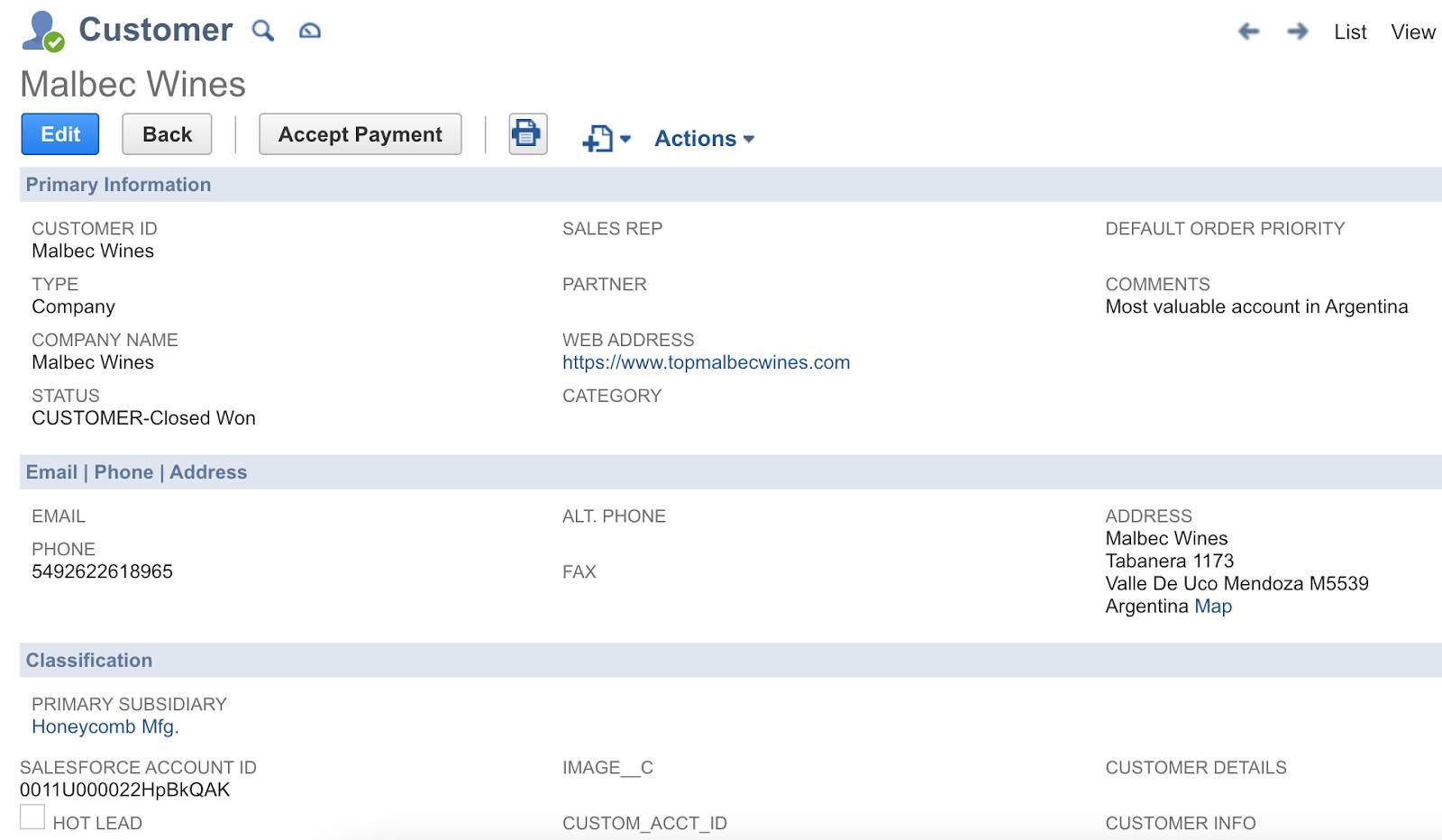
Task: Select the Type value Company
Action: pyautogui.click(x=73, y=306)
